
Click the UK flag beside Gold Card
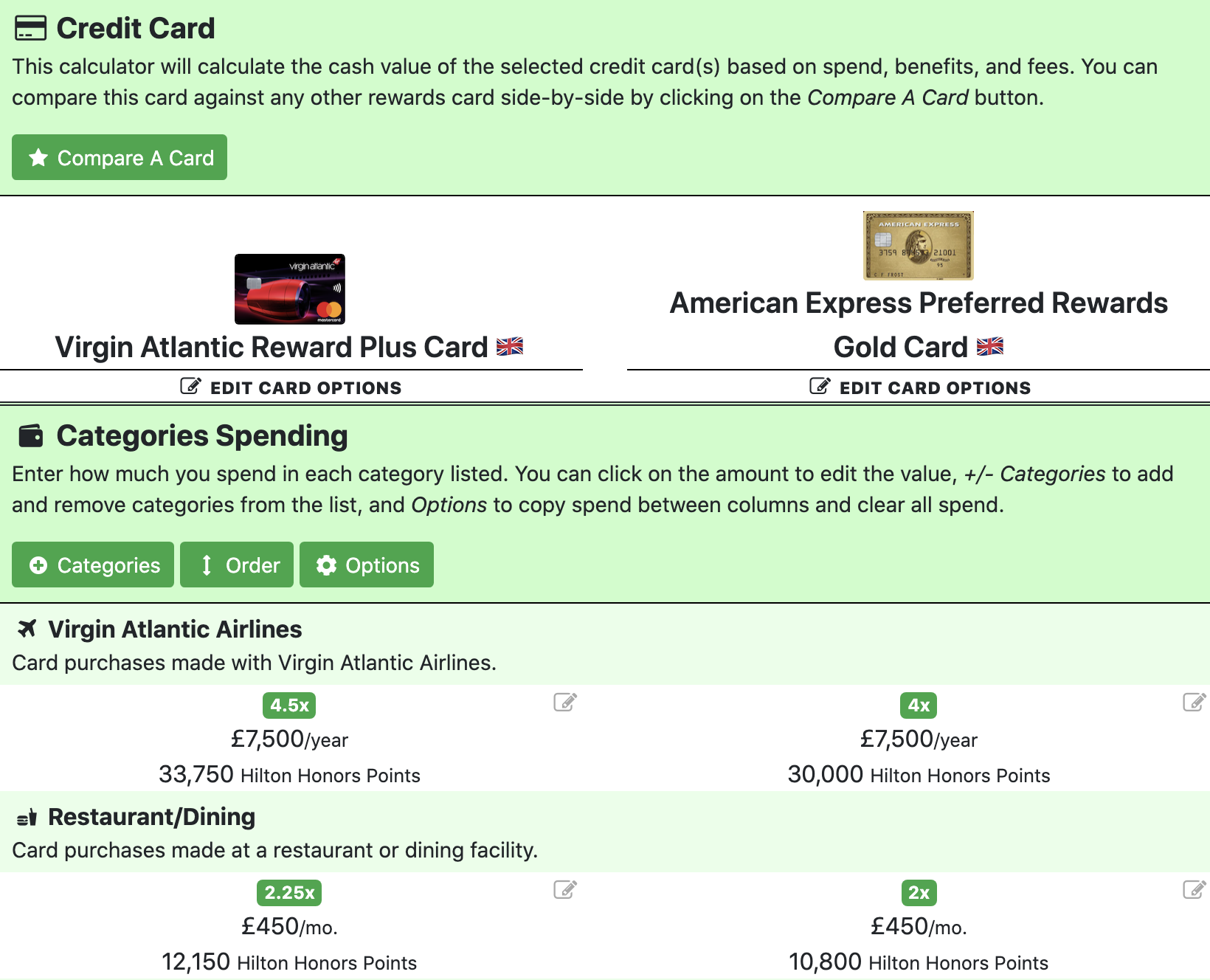(990, 346)
